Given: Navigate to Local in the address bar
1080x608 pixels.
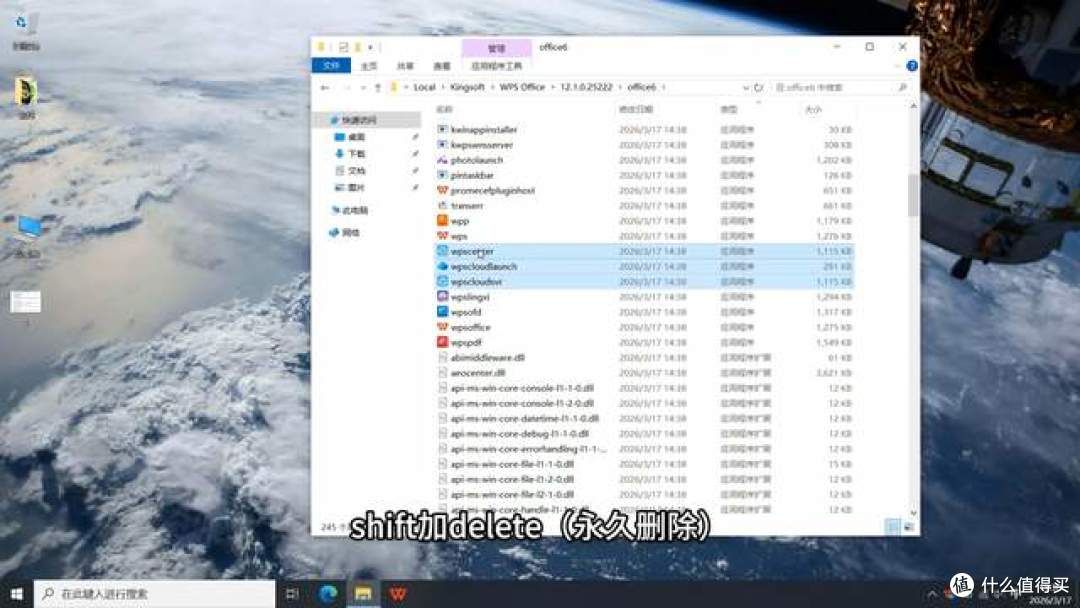Looking at the screenshot, I should [x=424, y=87].
